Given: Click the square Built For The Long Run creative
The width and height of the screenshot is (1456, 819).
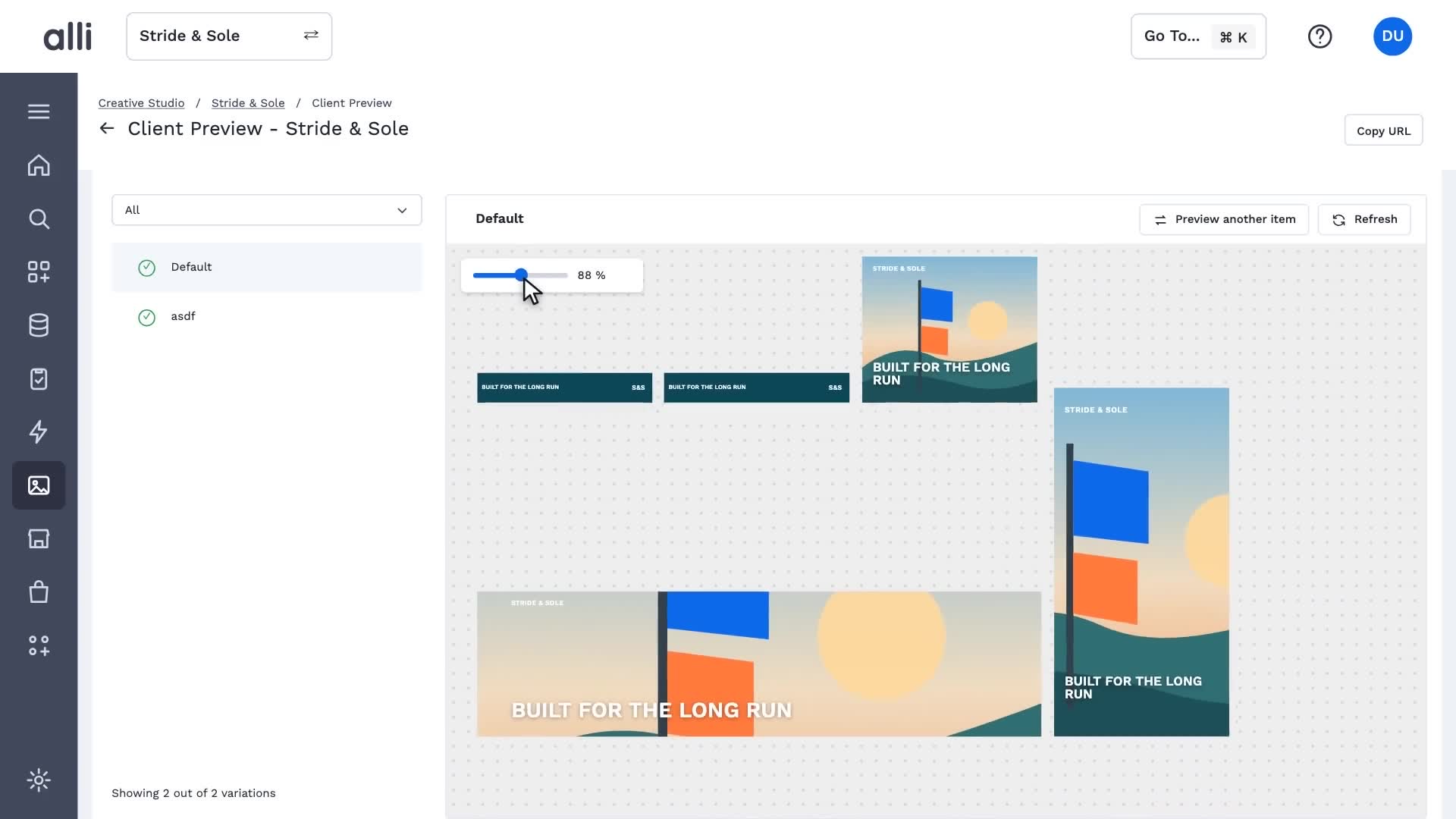Looking at the screenshot, I should (949, 330).
